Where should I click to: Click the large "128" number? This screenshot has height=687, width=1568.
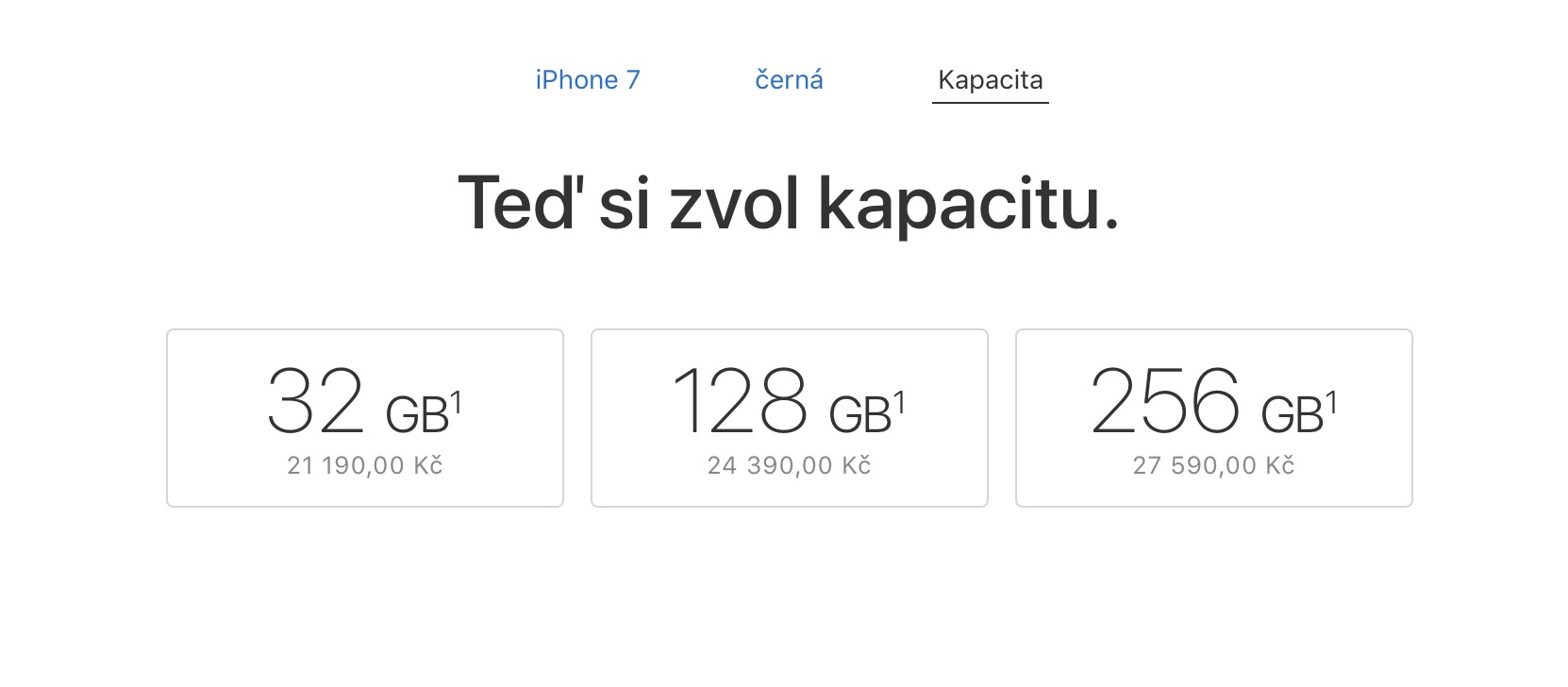741,402
